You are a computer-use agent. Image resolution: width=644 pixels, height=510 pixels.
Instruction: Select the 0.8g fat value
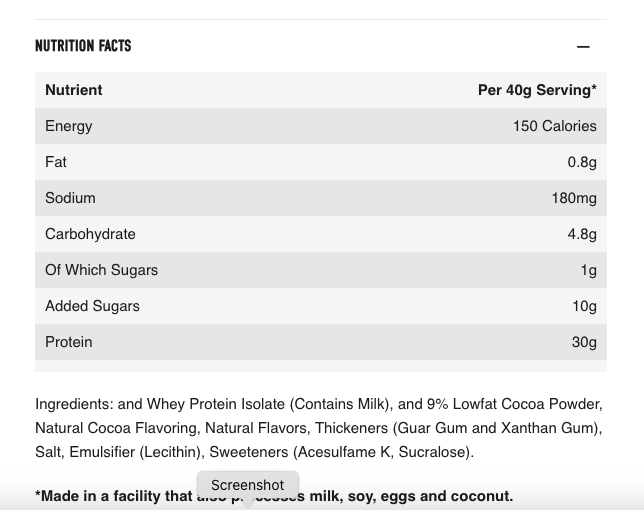click(x=582, y=162)
